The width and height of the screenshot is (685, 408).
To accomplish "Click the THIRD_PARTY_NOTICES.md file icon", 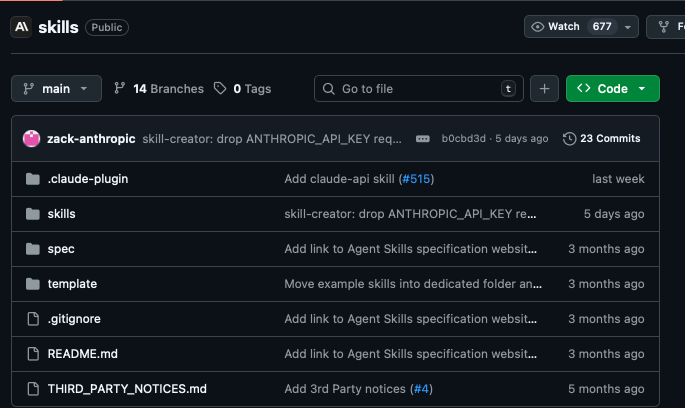I will click(33, 389).
